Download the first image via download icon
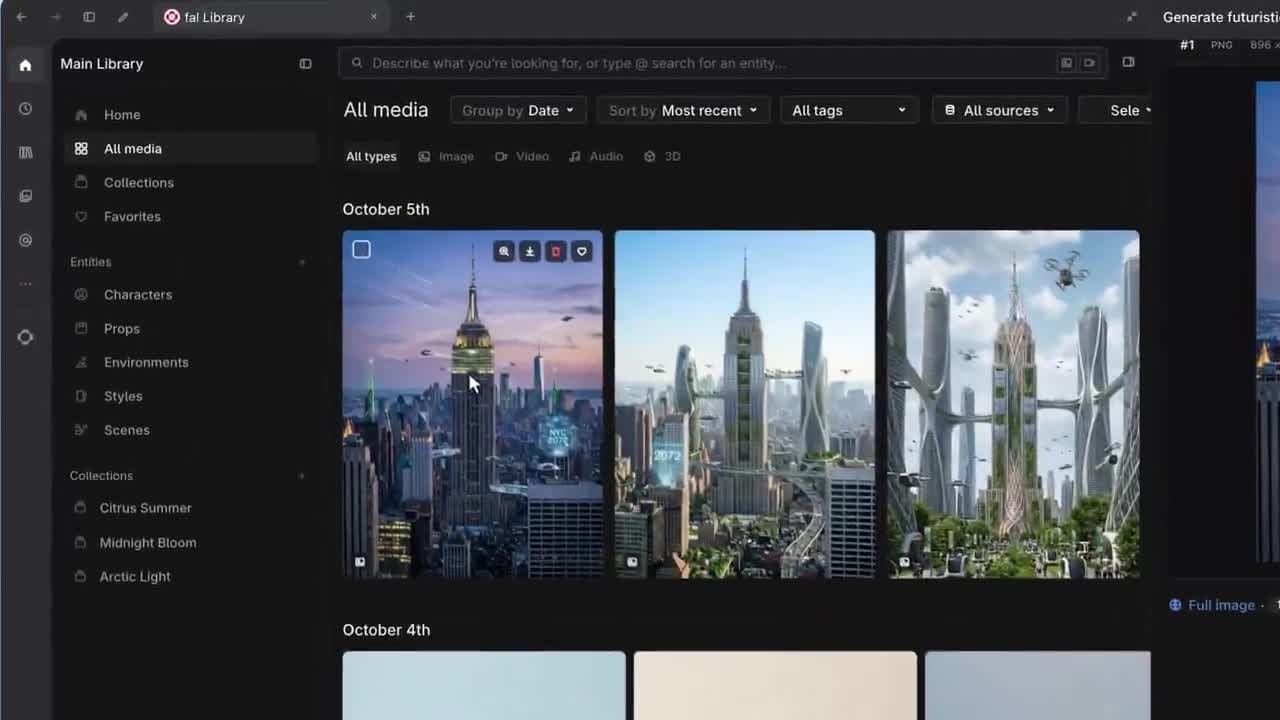 pos(530,252)
